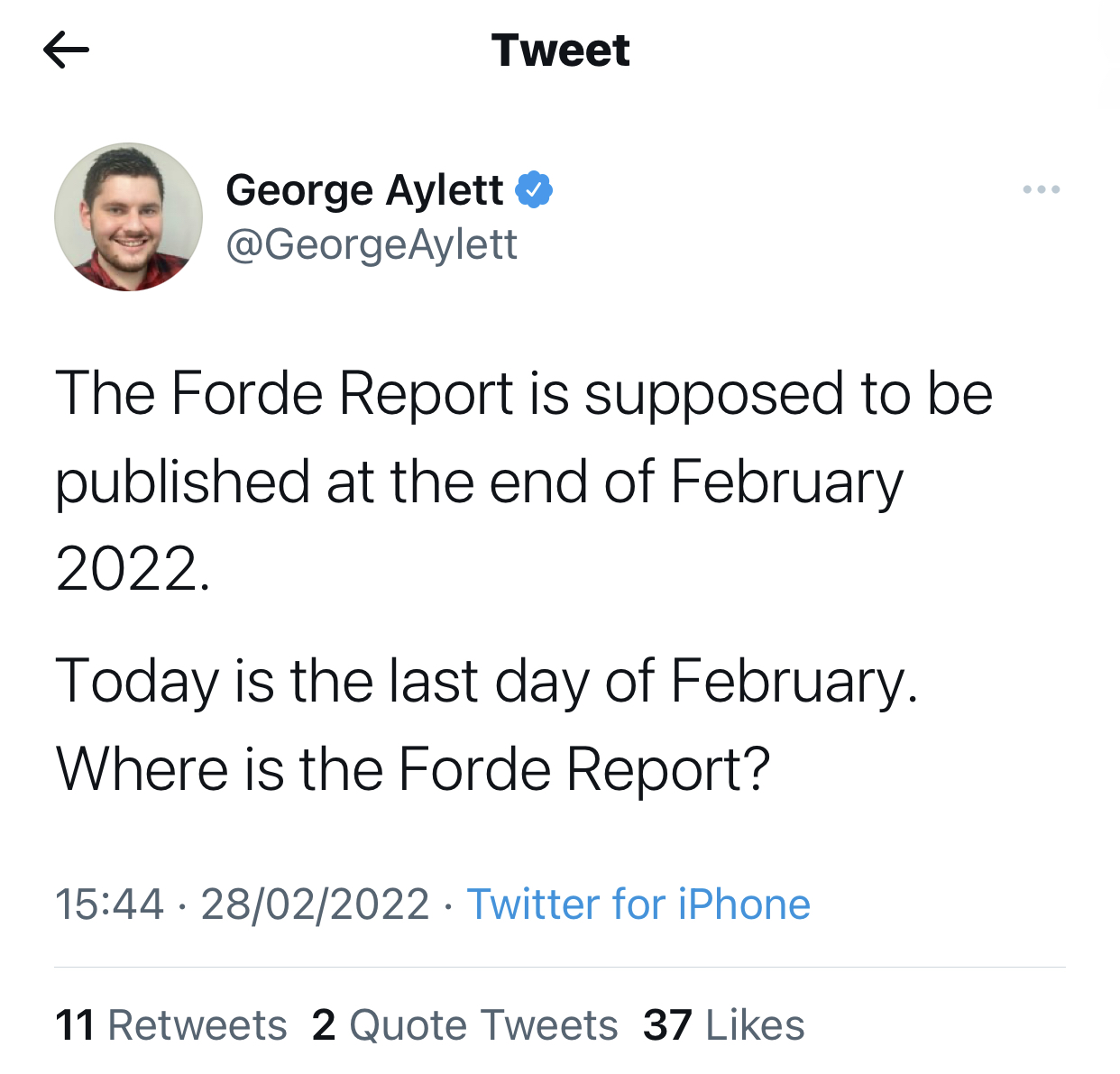Open George Aylett's profile picture
This screenshot has height=1074, width=1120.
[x=129, y=217]
